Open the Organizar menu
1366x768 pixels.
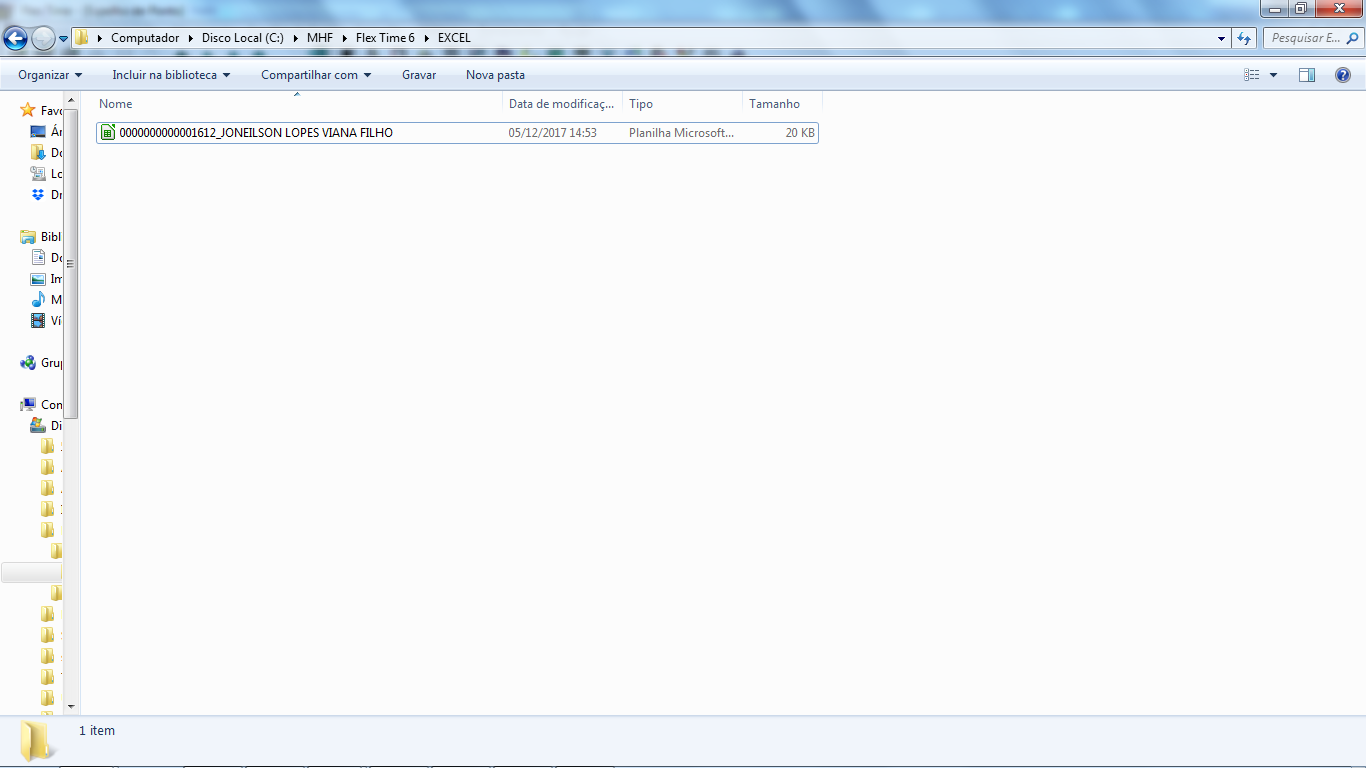(50, 75)
